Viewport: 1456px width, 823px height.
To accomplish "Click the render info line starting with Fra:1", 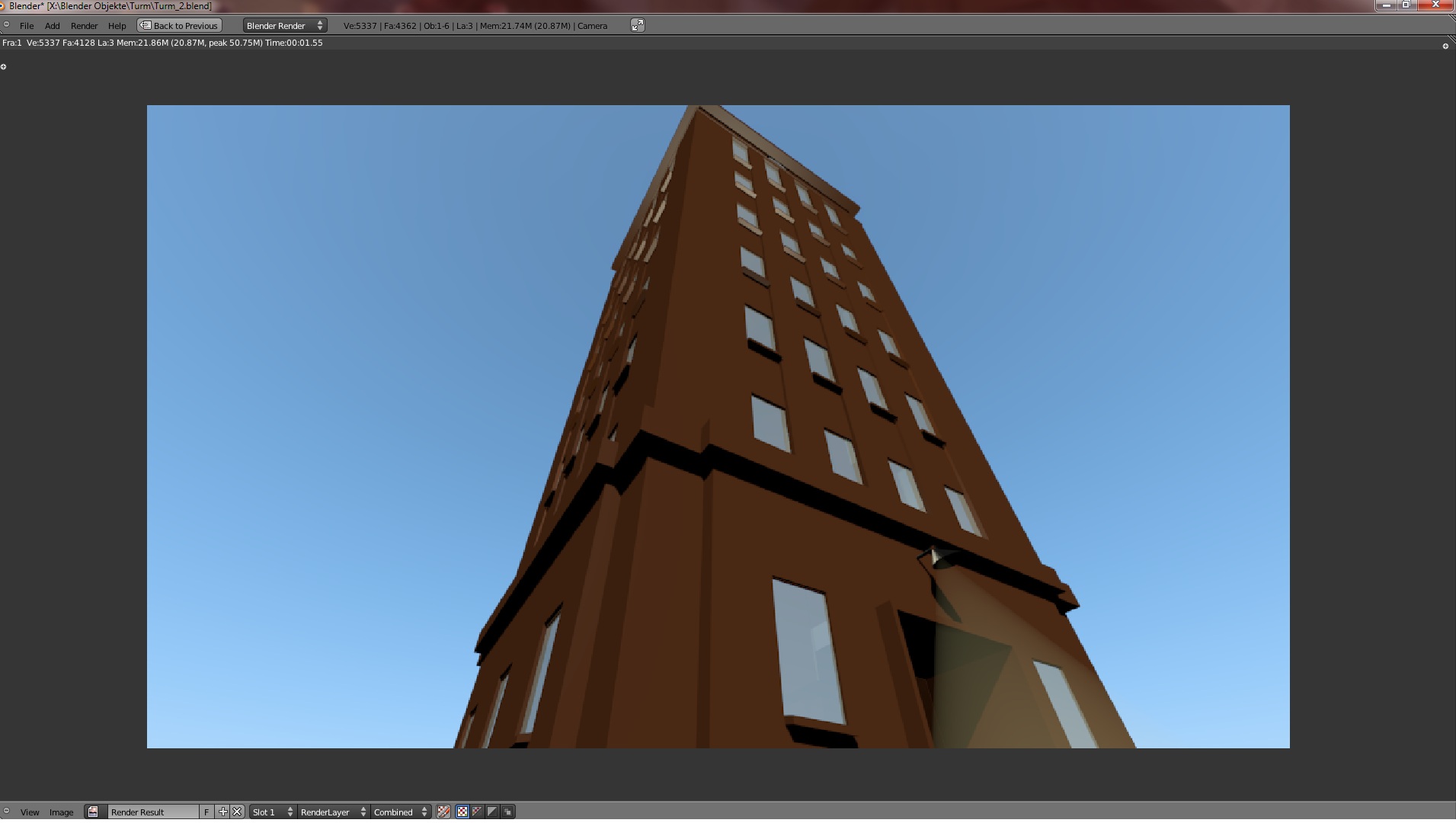I will click(162, 43).
